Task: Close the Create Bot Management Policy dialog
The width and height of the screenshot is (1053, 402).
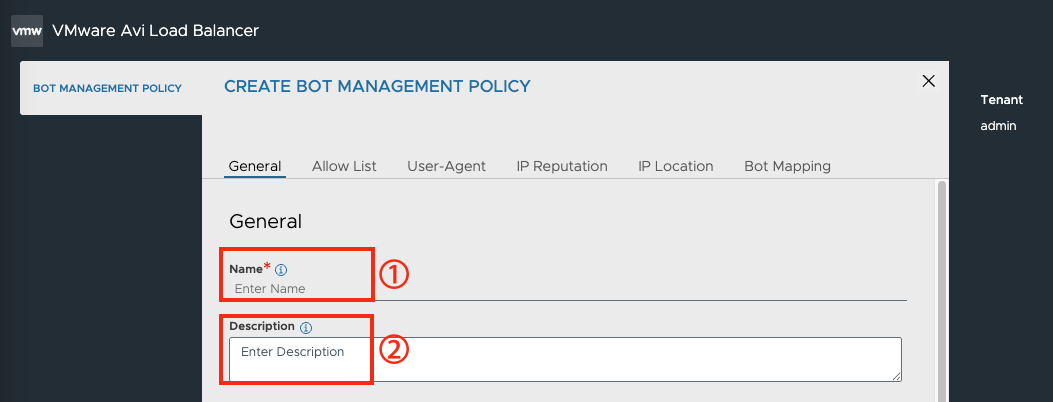Action: click(929, 81)
